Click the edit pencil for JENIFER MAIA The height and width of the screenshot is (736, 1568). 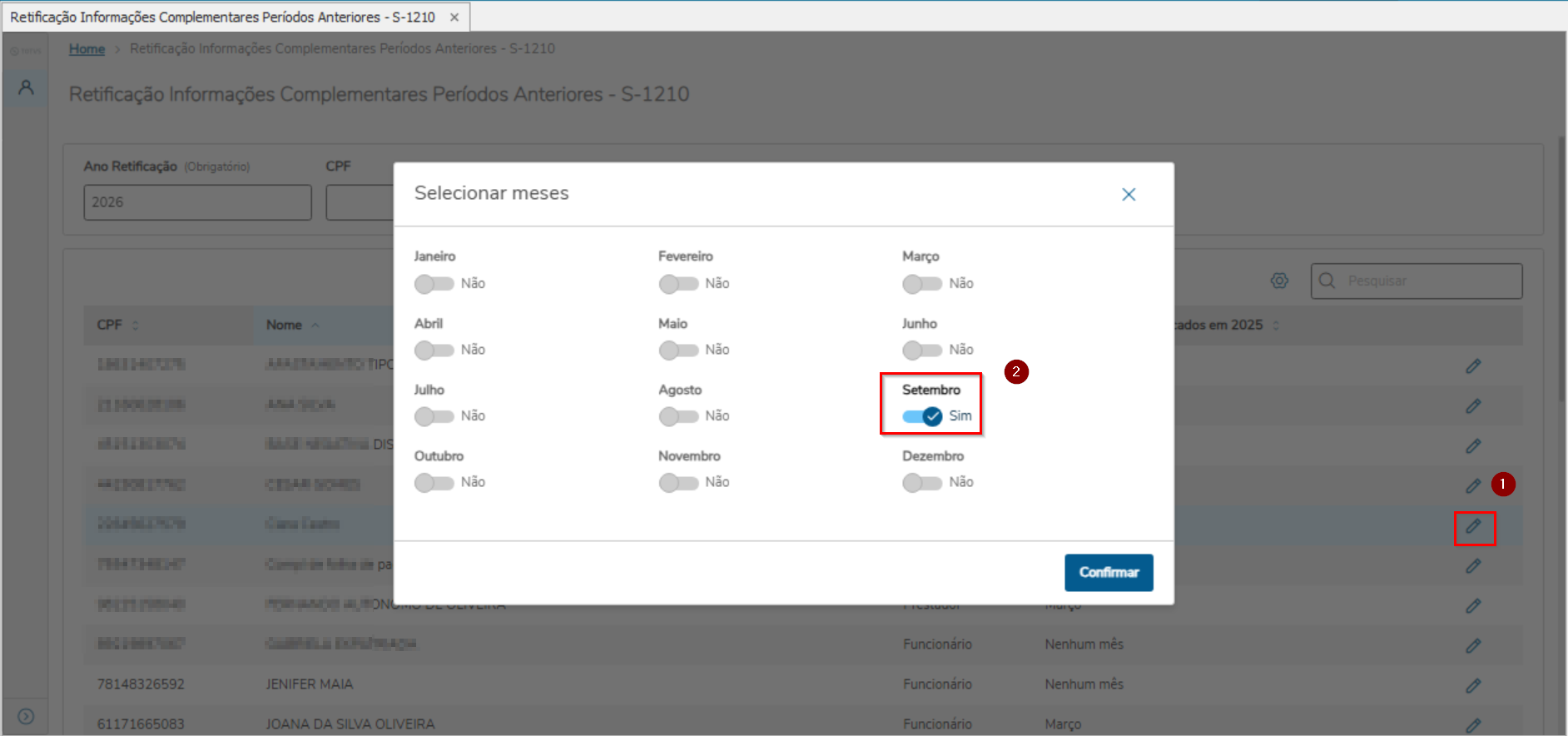pos(1473,685)
